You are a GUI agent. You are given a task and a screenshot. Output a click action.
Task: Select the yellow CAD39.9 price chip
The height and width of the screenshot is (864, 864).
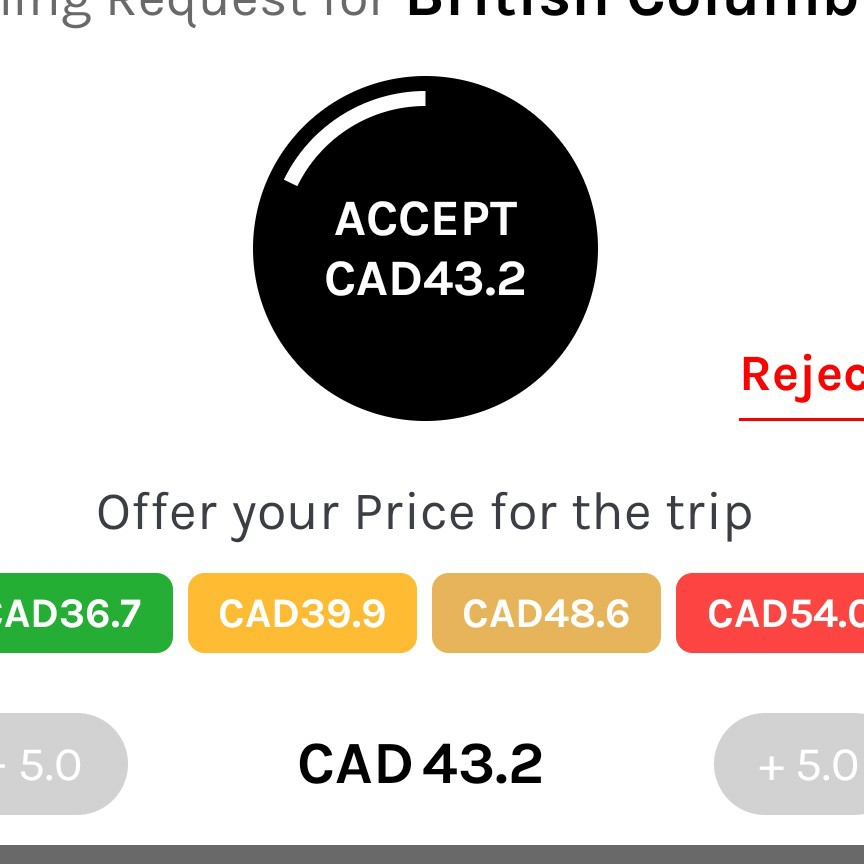pyautogui.click(x=302, y=613)
